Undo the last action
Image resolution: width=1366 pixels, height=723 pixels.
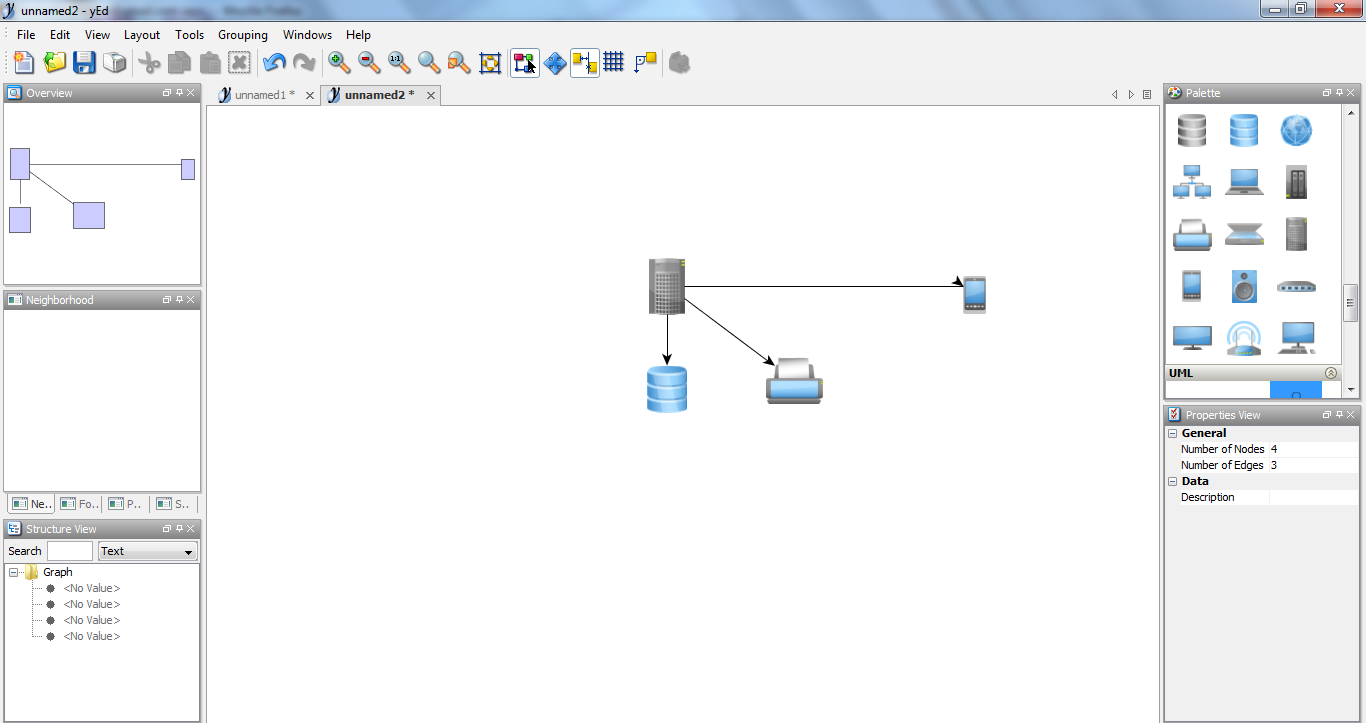(x=274, y=63)
